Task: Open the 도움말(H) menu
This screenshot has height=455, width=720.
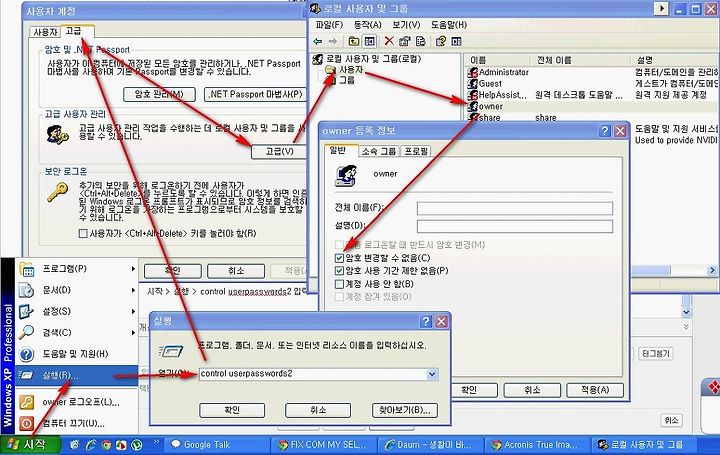Action: pos(449,24)
